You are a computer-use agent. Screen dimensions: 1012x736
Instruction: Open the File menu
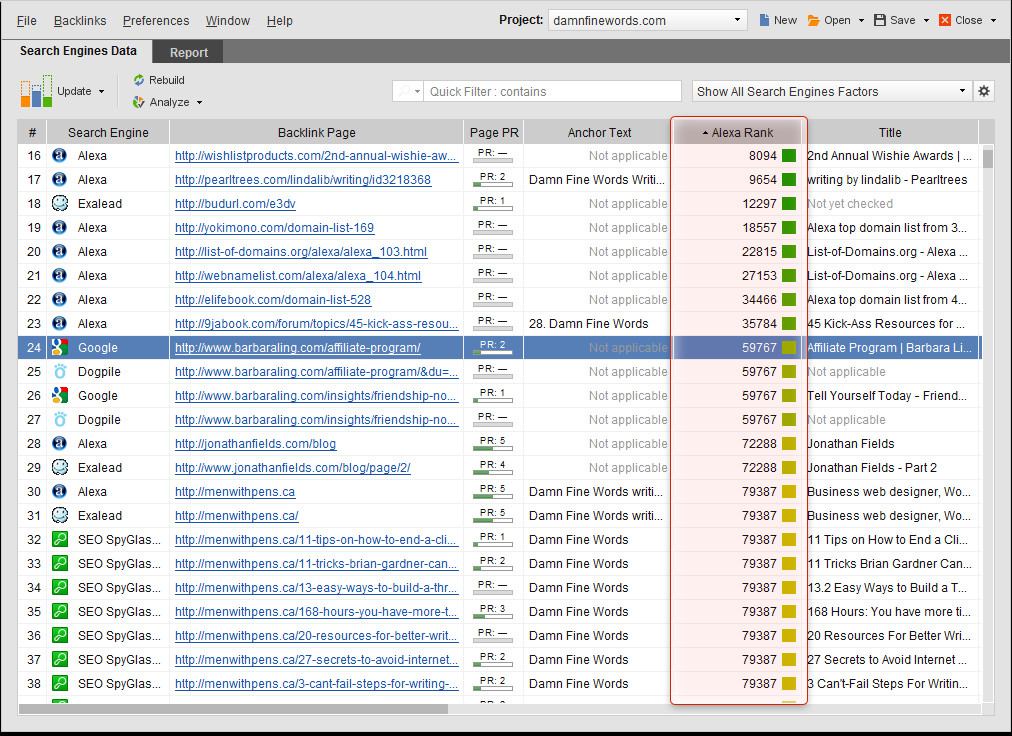pos(26,21)
